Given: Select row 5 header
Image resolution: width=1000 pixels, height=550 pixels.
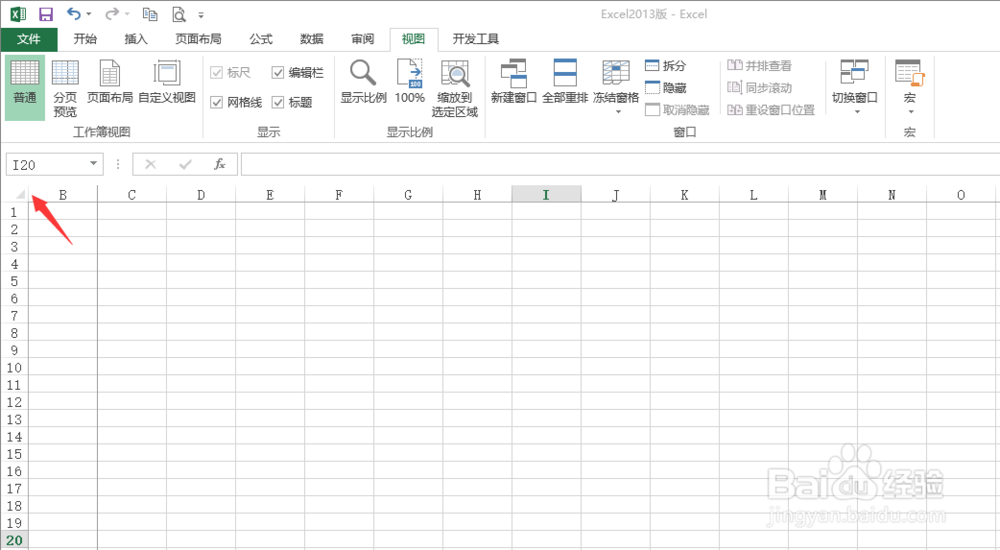Looking at the screenshot, I should [14, 281].
